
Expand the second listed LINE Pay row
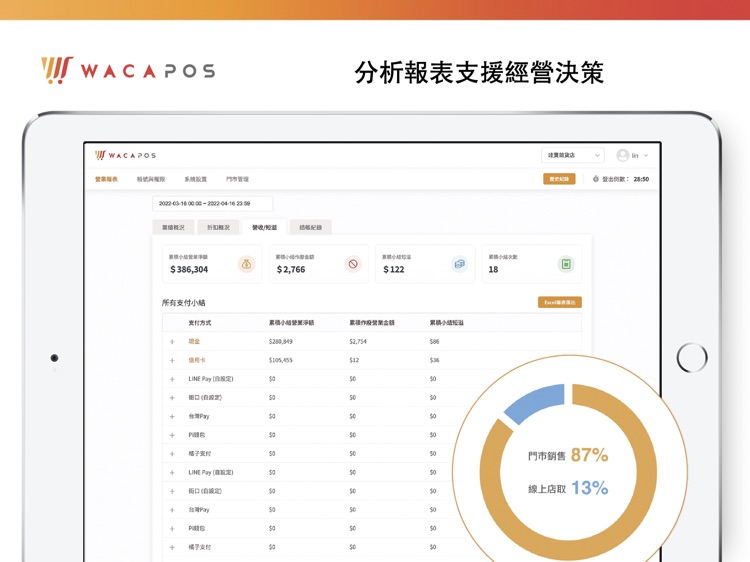(x=172, y=473)
